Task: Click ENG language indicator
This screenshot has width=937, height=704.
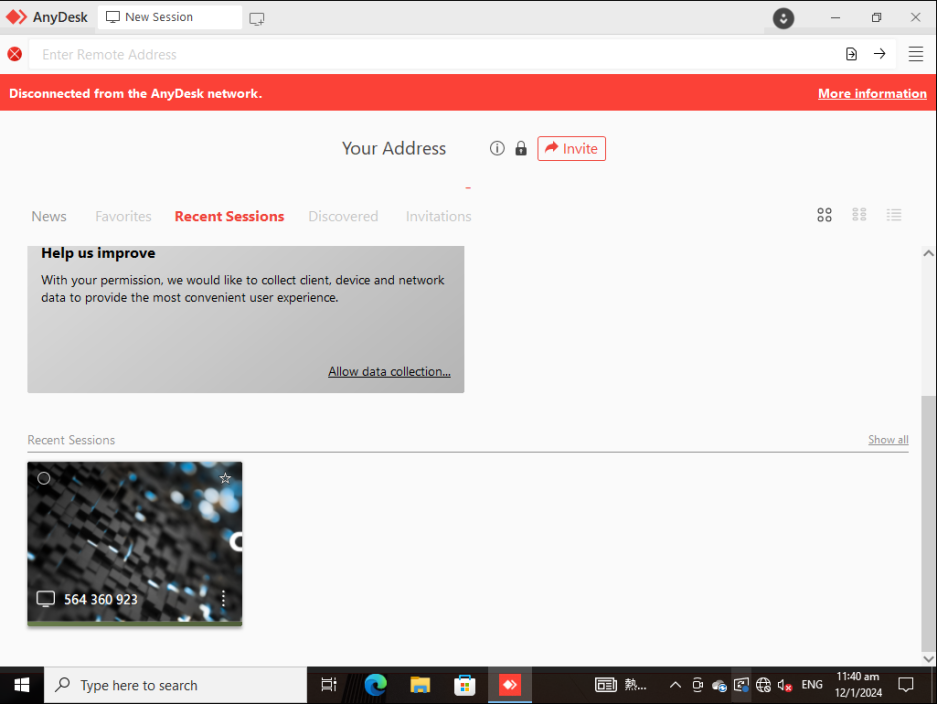Action: click(812, 685)
